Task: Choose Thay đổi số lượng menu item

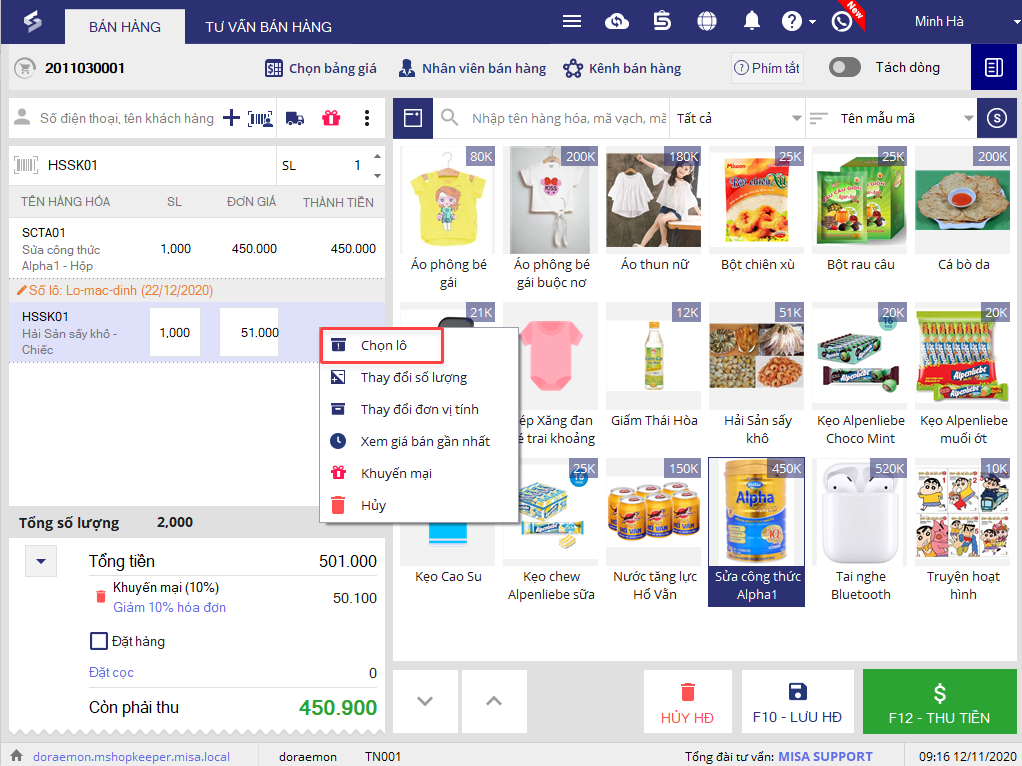Action: tap(419, 377)
